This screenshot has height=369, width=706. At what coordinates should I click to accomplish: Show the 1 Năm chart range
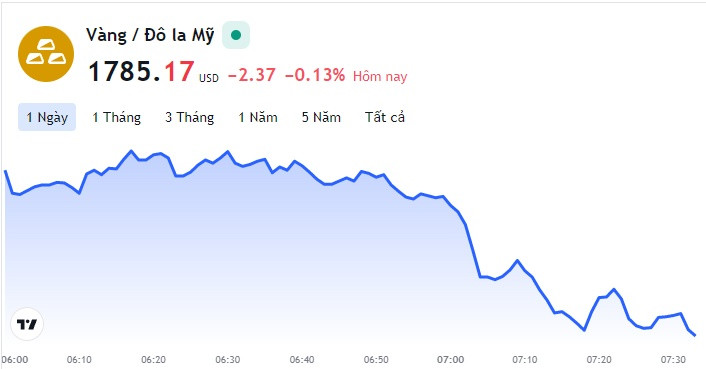click(x=258, y=117)
